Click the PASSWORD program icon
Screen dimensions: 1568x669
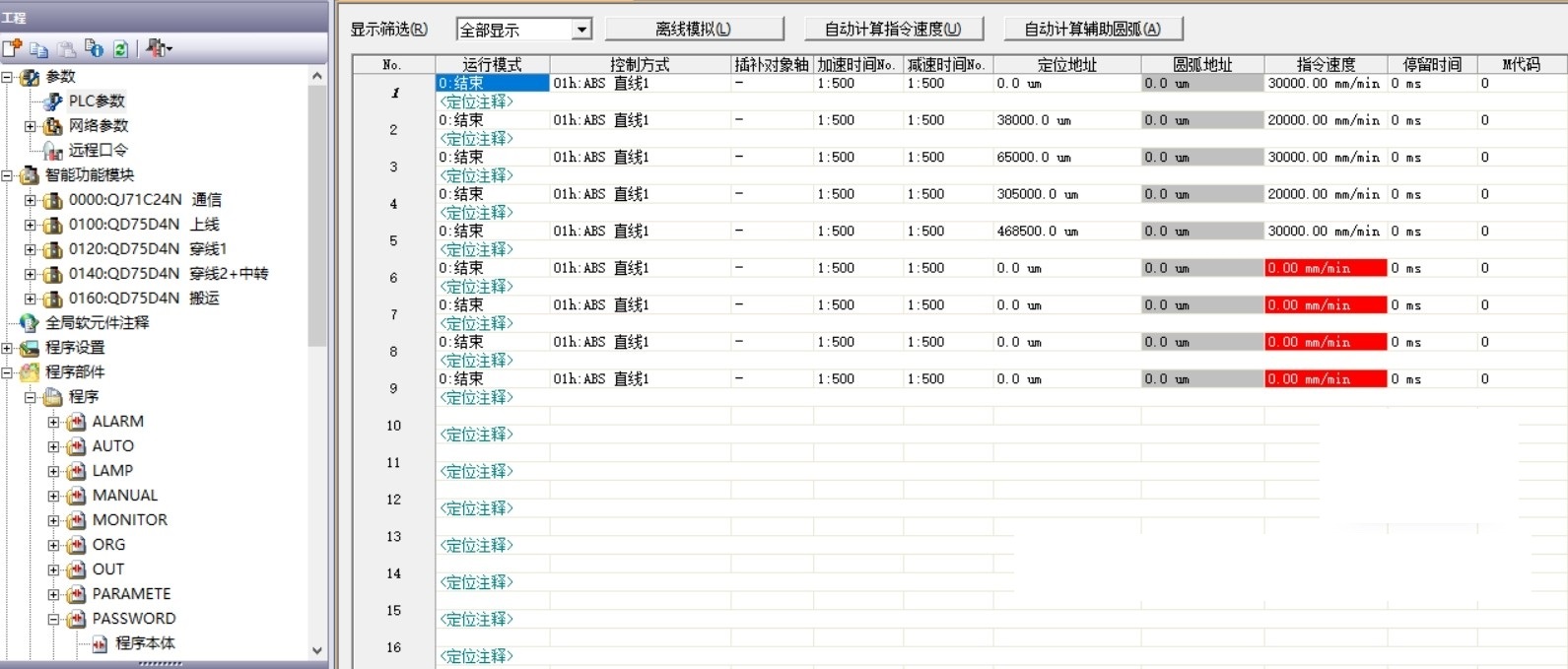pyautogui.click(x=77, y=619)
